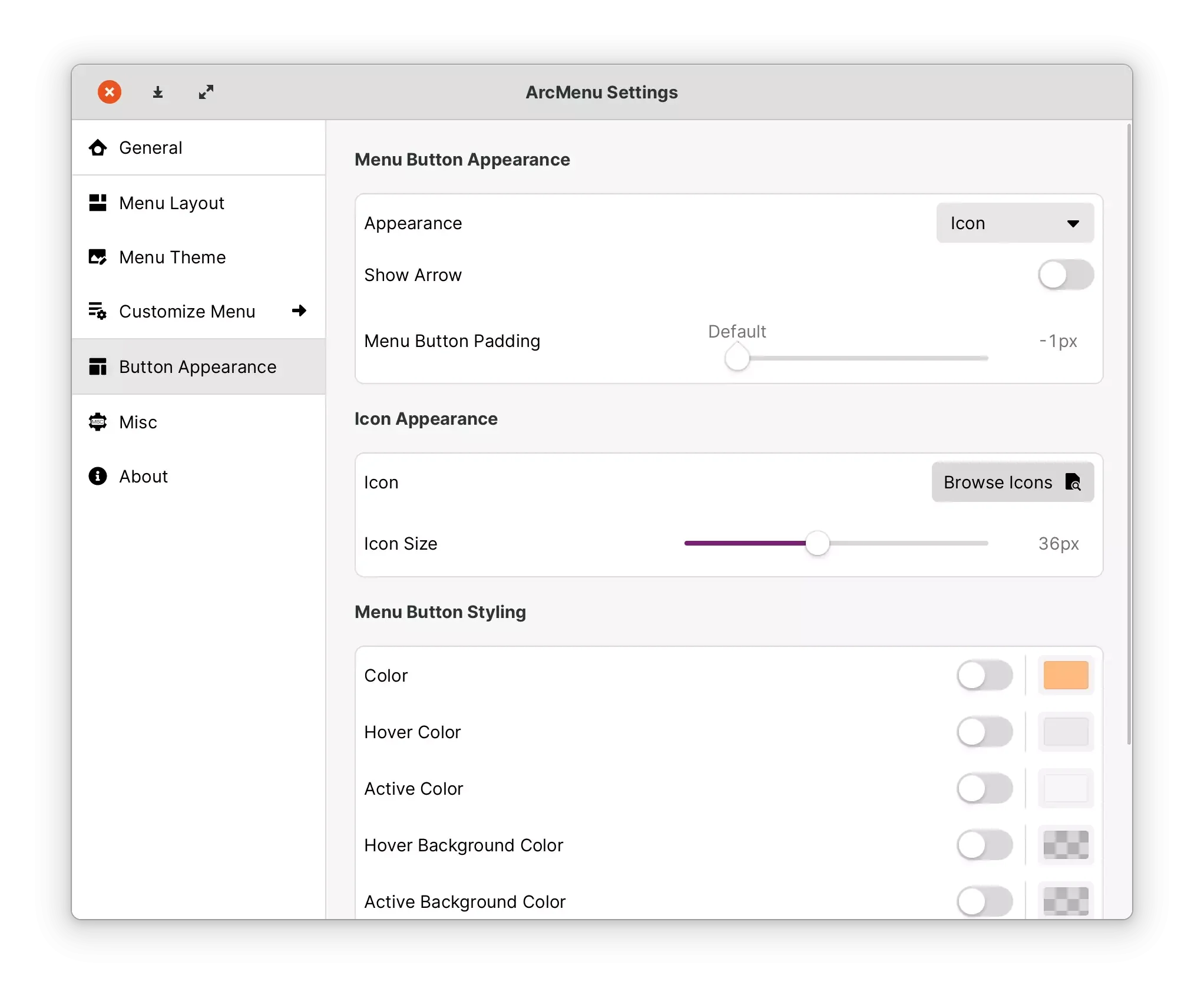The height and width of the screenshot is (998, 1204).
Task: Click the Menu Button Appearance heading
Action: (462, 160)
